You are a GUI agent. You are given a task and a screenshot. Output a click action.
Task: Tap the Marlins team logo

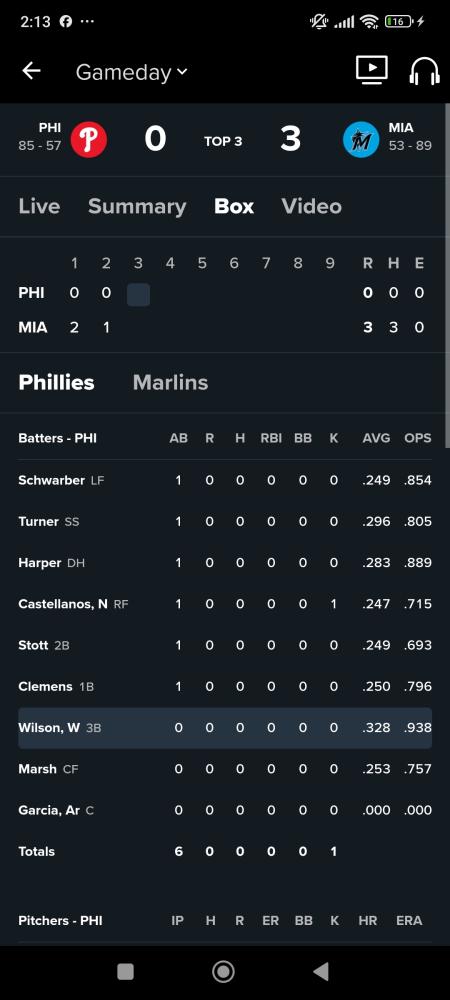pos(361,140)
